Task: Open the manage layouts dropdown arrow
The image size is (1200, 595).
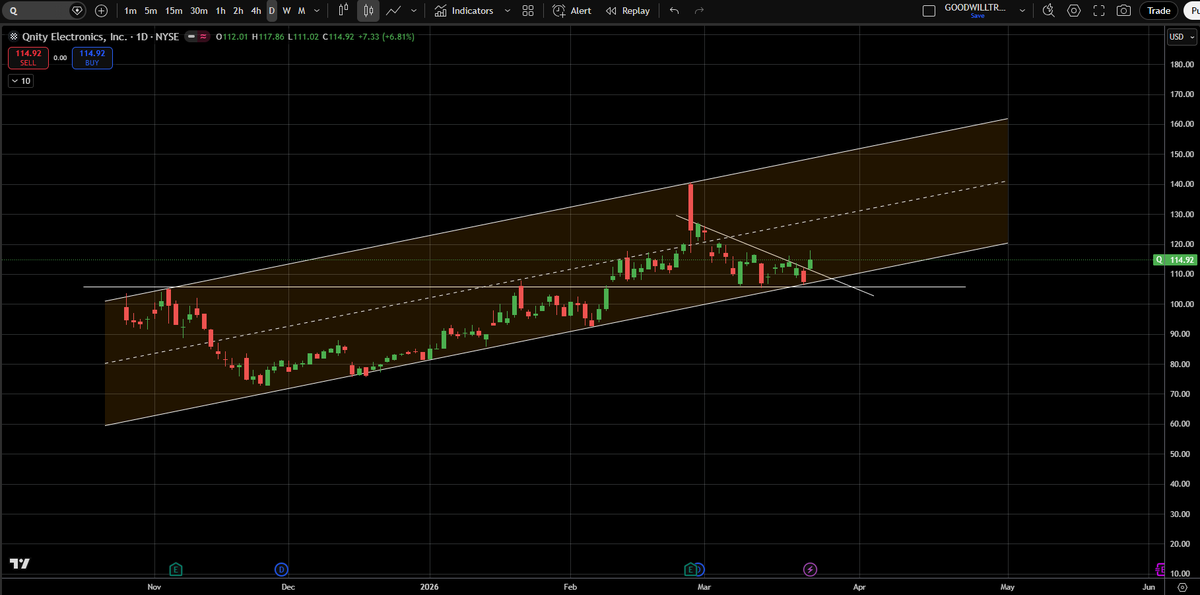Action: [x=1022, y=11]
